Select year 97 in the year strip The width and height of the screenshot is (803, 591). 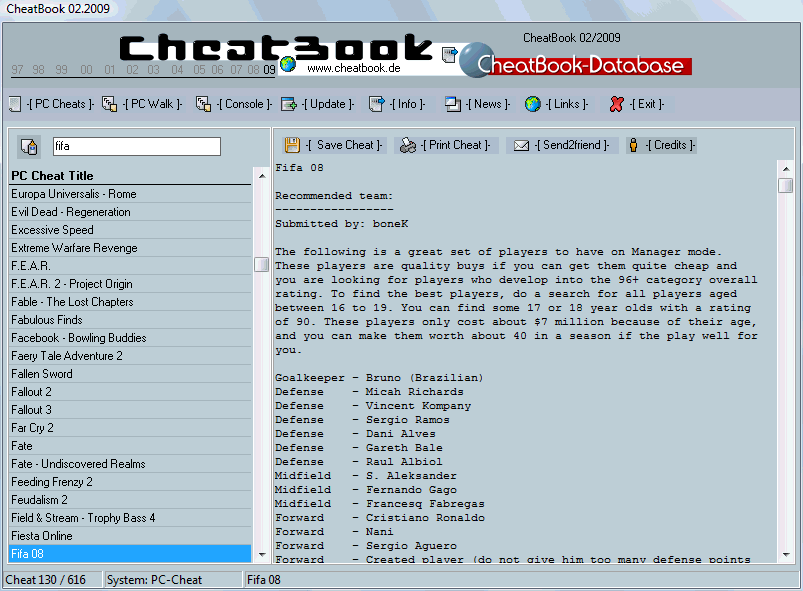17,70
